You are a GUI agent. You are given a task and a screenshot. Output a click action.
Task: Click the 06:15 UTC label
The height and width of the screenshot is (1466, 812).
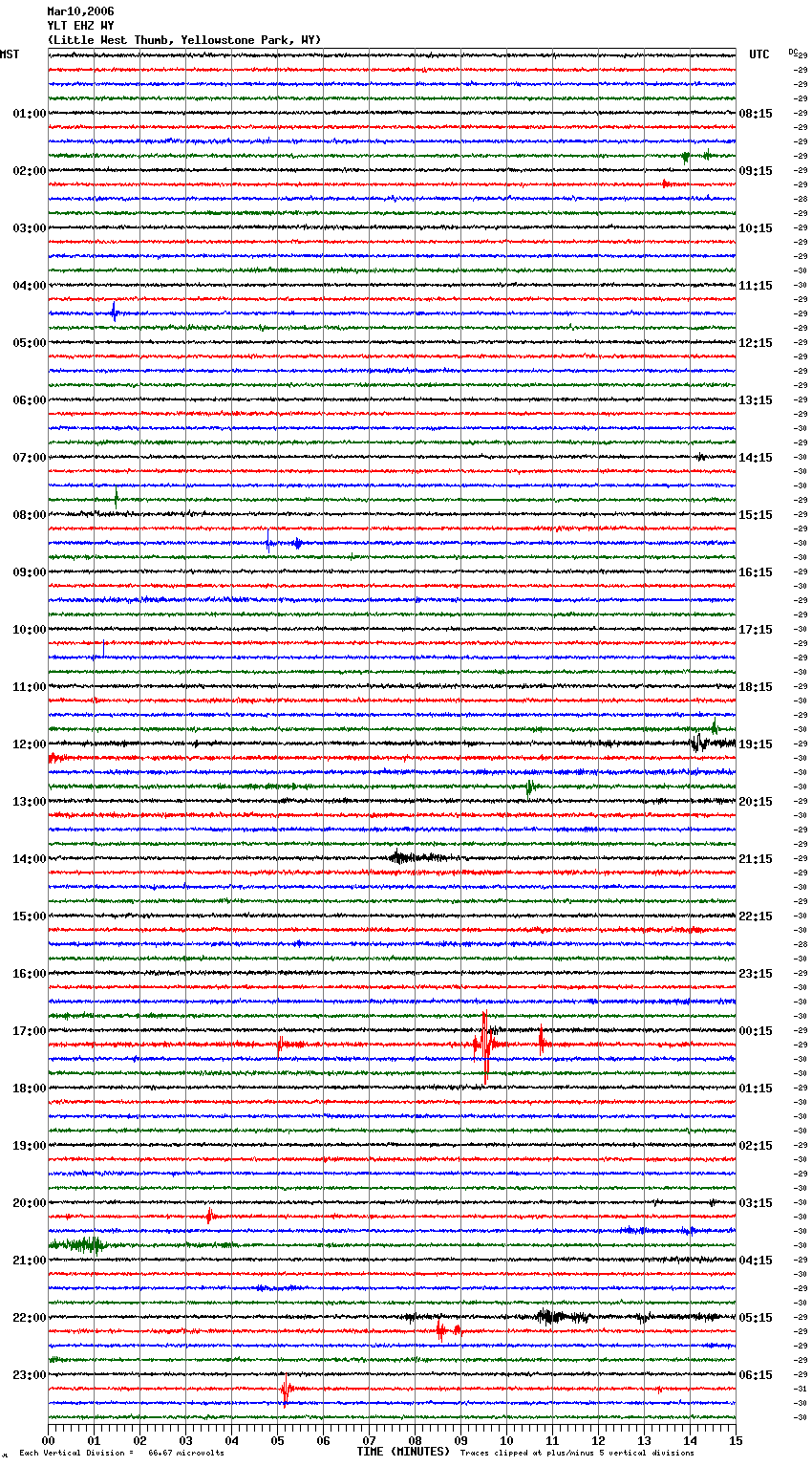point(756,1375)
